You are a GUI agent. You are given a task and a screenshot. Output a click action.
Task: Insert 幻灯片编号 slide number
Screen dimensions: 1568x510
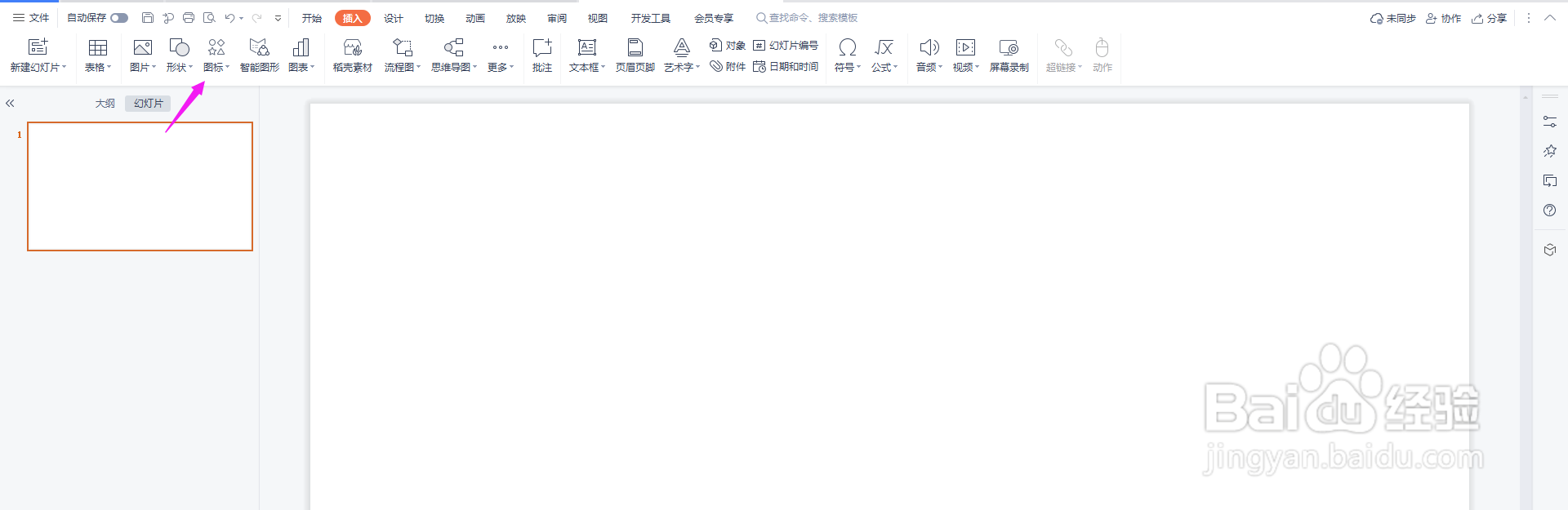pyautogui.click(x=786, y=46)
